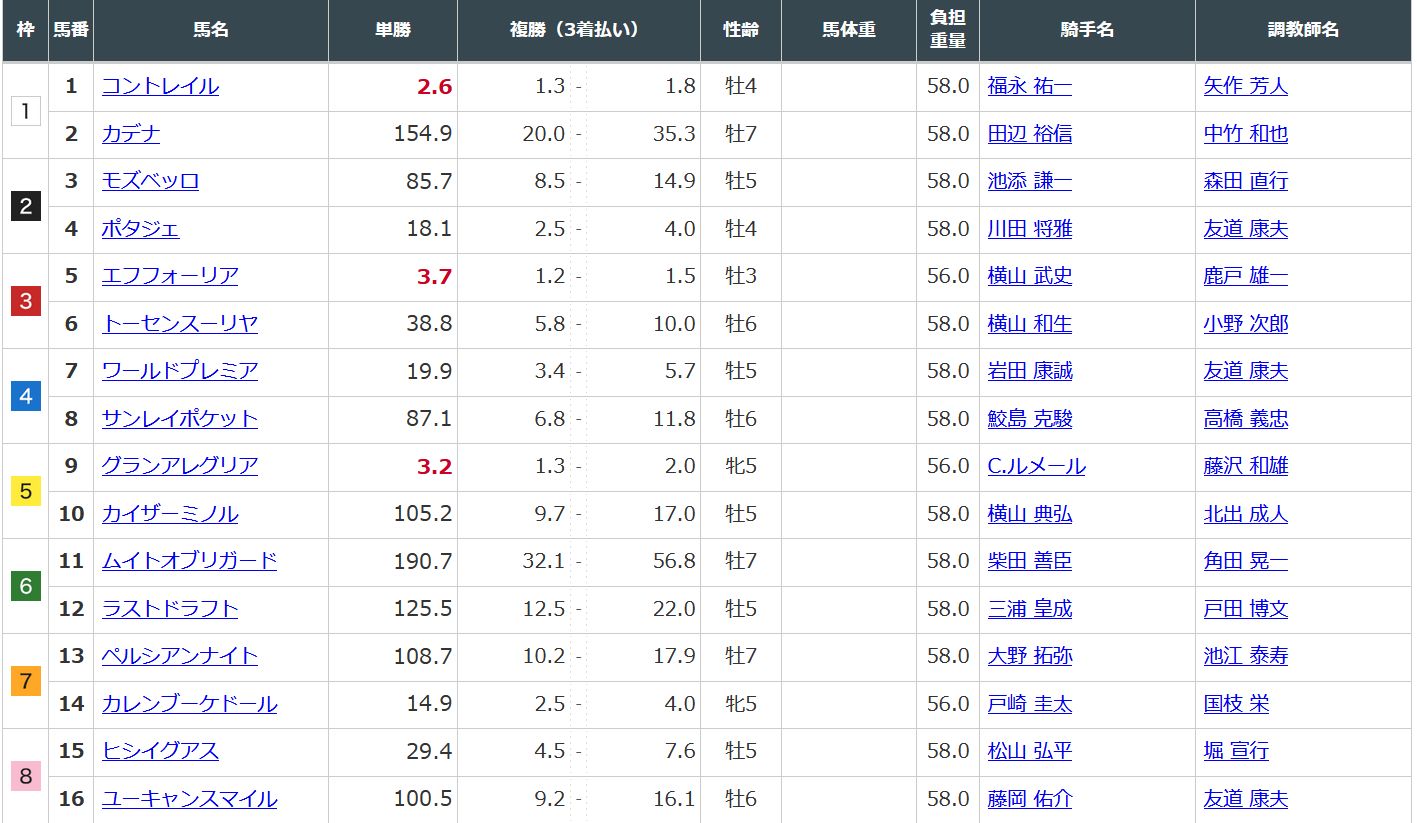The width and height of the screenshot is (1417, 823).
Task: Click the orange frame 7 badge
Action: [x=26, y=681]
